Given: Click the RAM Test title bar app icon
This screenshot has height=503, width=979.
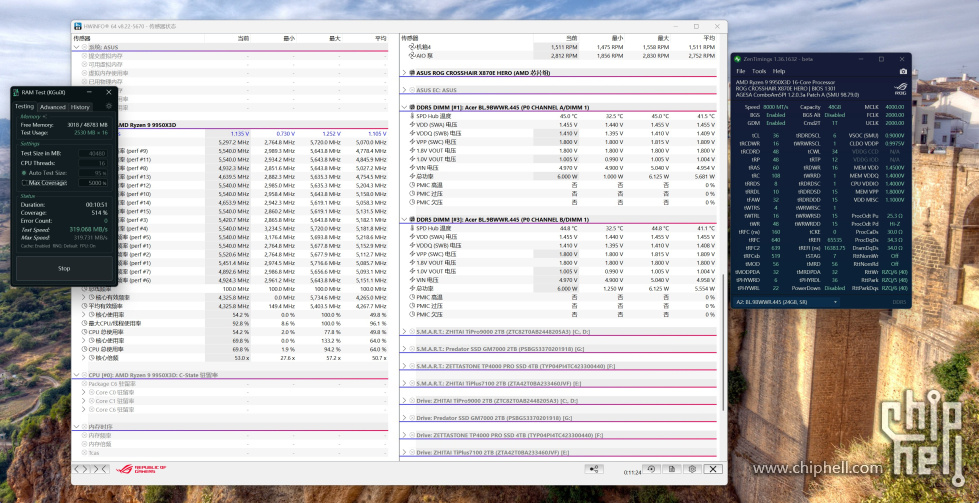Looking at the screenshot, I should click(x=16, y=92).
